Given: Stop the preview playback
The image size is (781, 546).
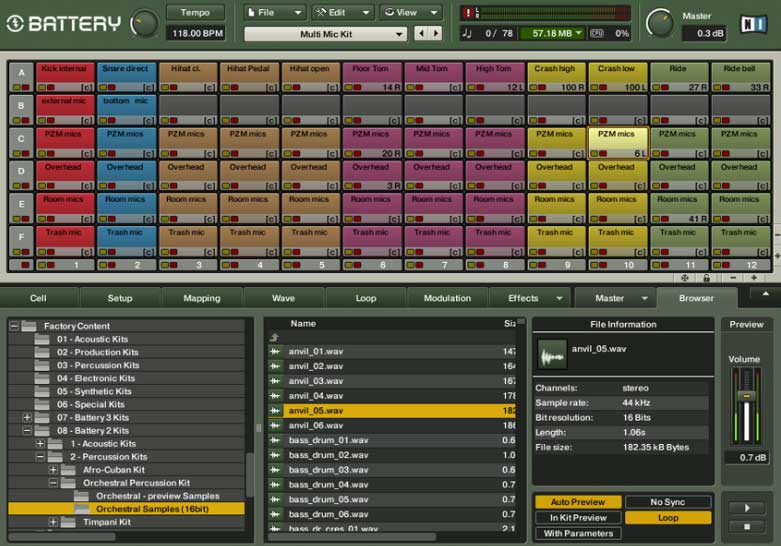Looking at the screenshot, I should [x=747, y=527].
